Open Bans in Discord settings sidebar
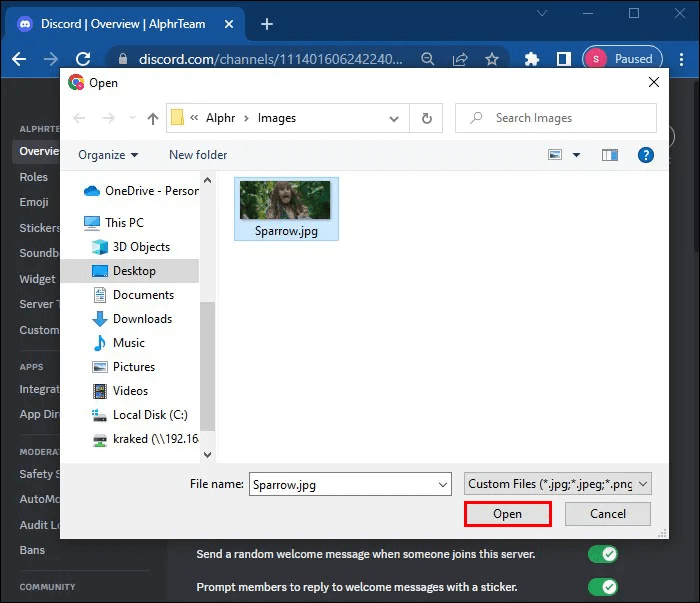The image size is (700, 603). click(32, 550)
